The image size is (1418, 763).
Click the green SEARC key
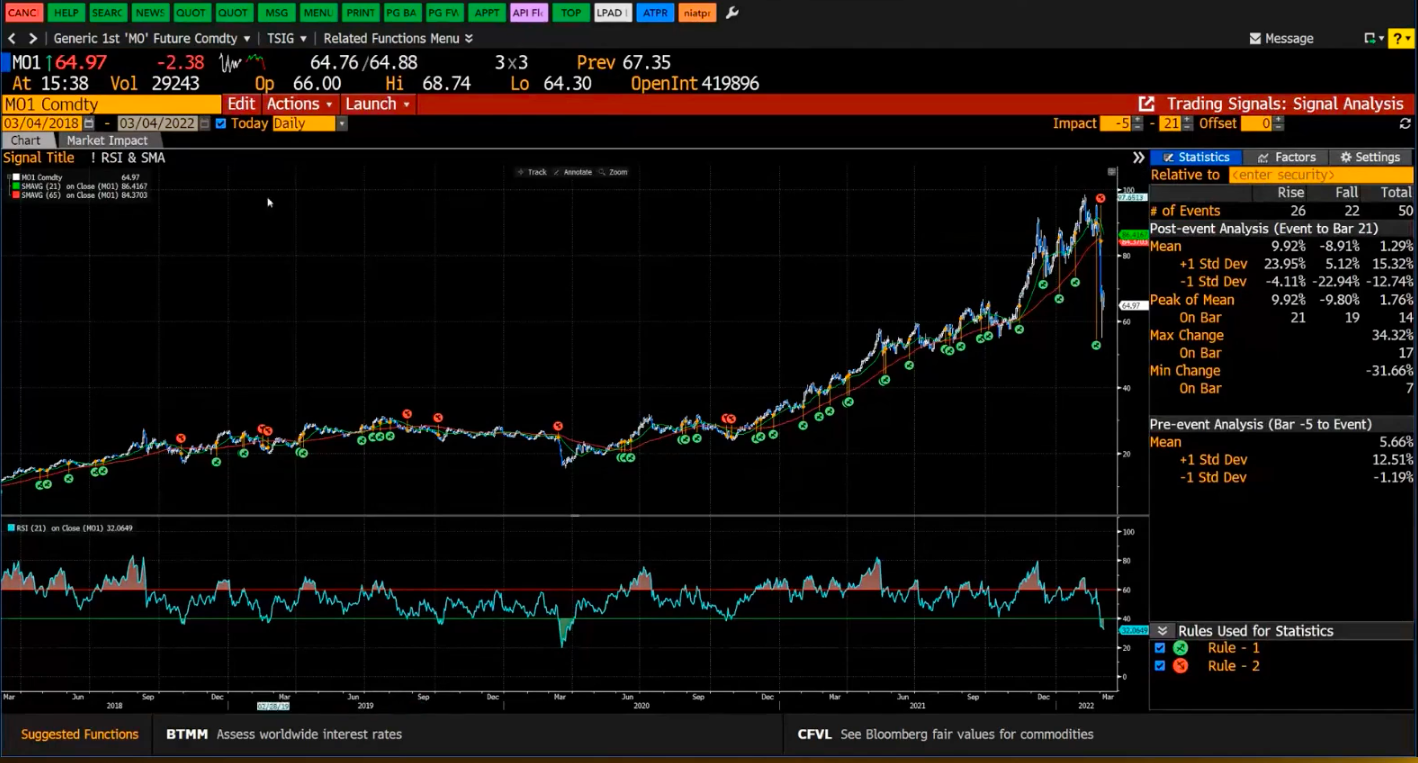click(107, 12)
